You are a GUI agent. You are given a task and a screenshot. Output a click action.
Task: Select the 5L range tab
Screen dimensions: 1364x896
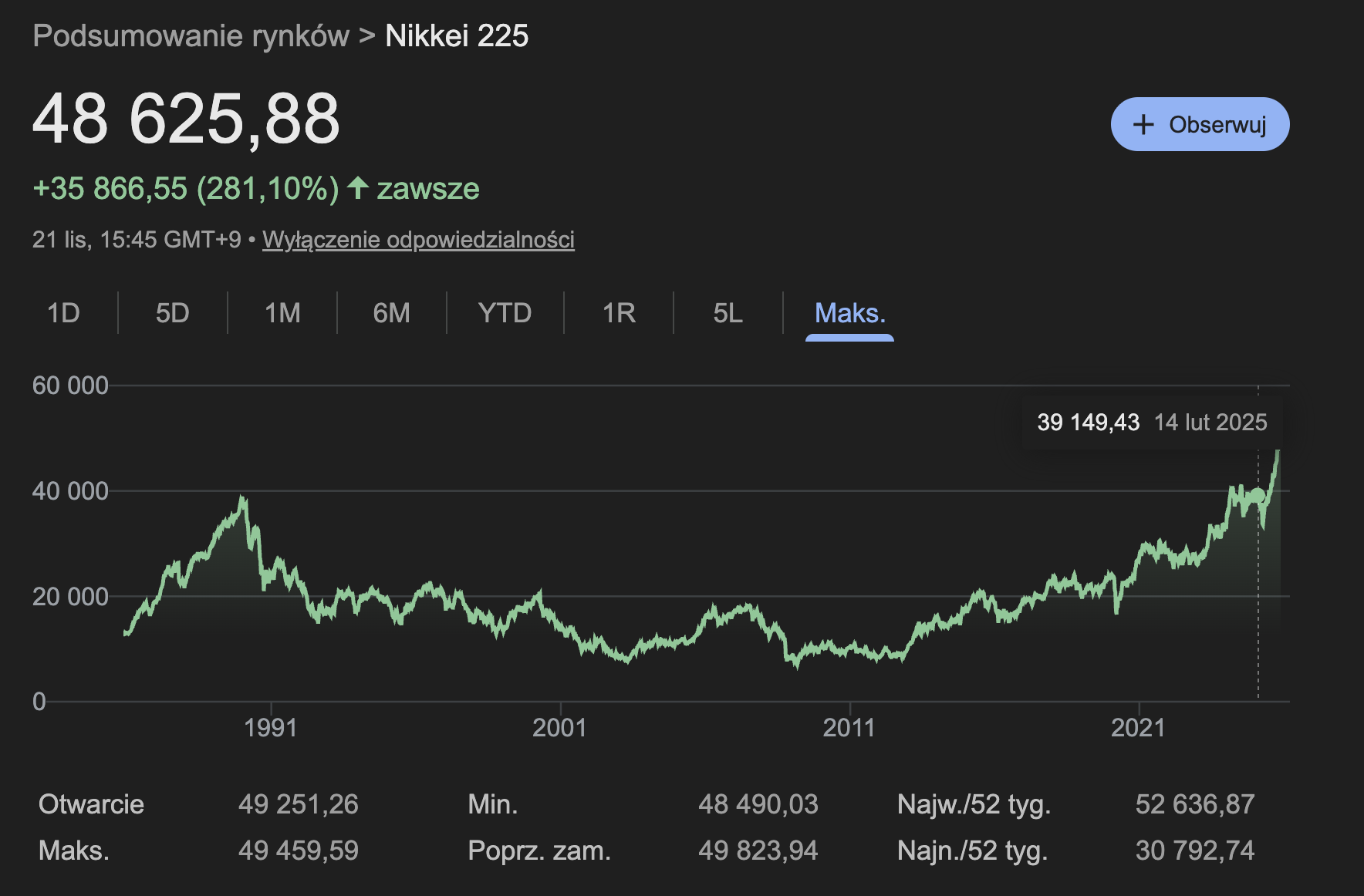(x=728, y=313)
